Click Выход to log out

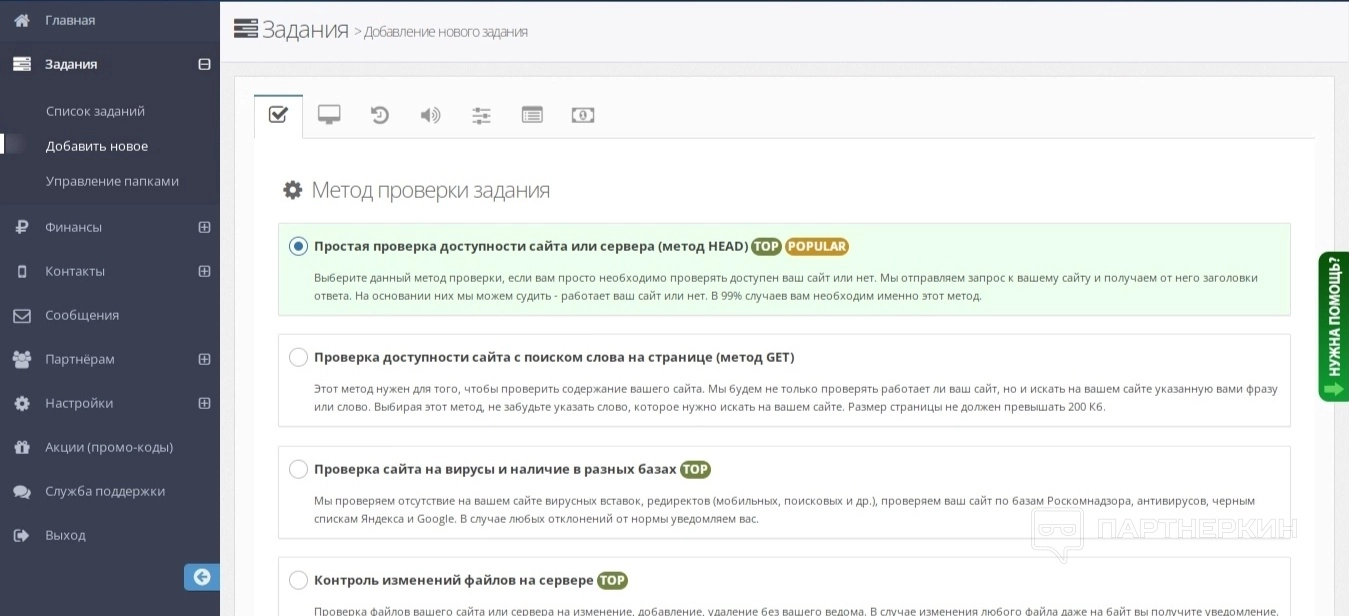pyautogui.click(x=65, y=535)
